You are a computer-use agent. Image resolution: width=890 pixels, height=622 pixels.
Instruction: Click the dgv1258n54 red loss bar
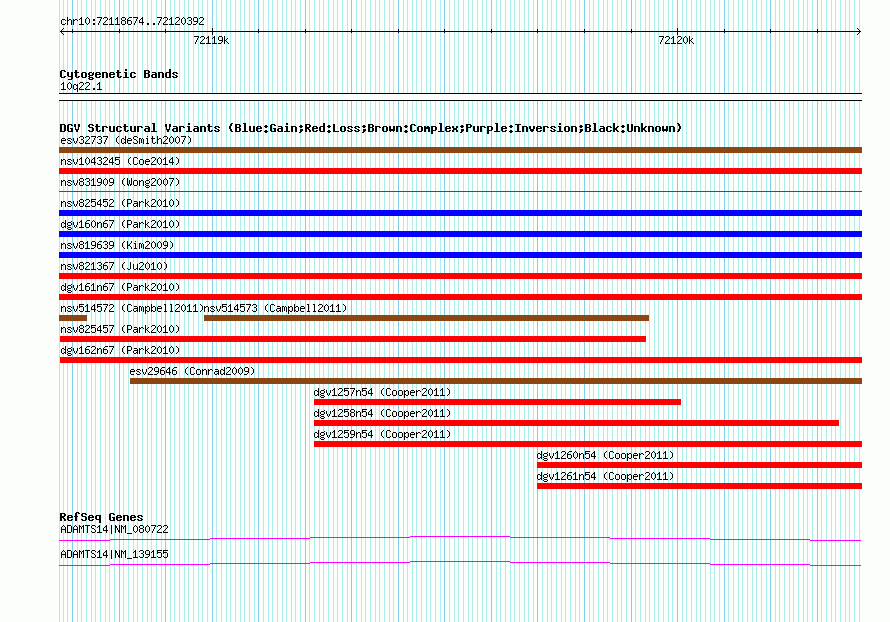[x=576, y=423]
